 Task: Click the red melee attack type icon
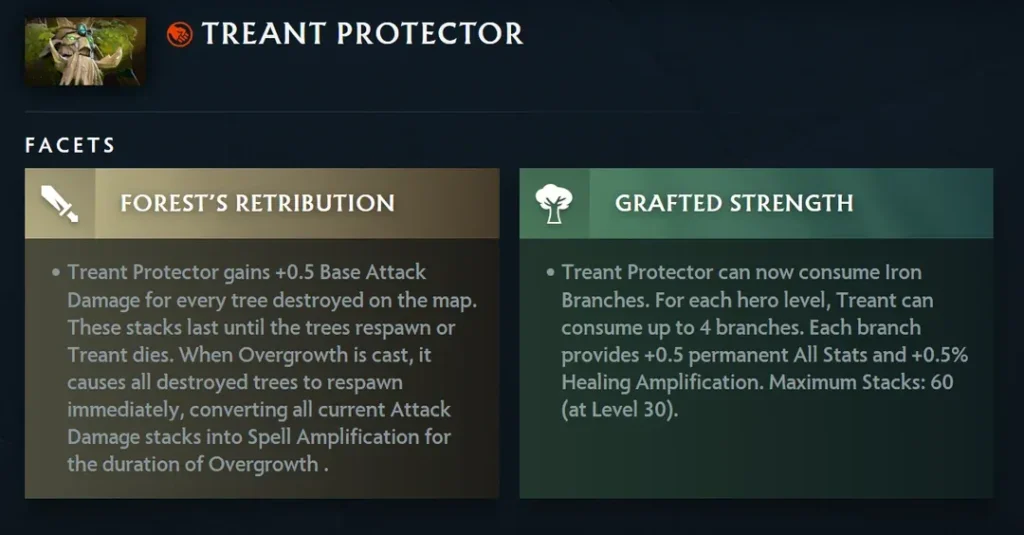180,36
